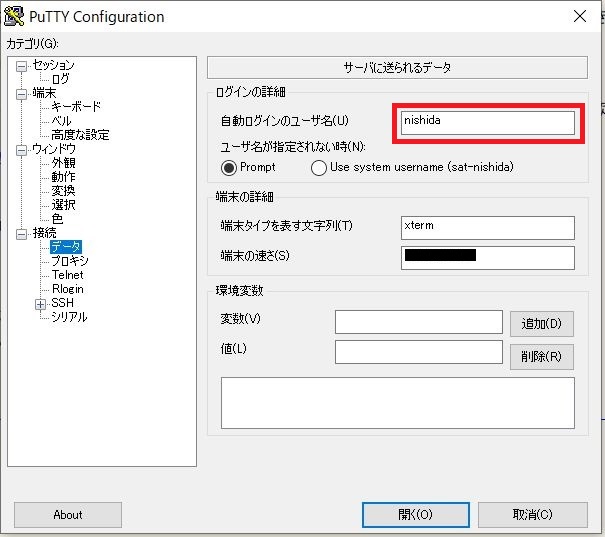Click the 変数(V) input field

click(x=419, y=322)
